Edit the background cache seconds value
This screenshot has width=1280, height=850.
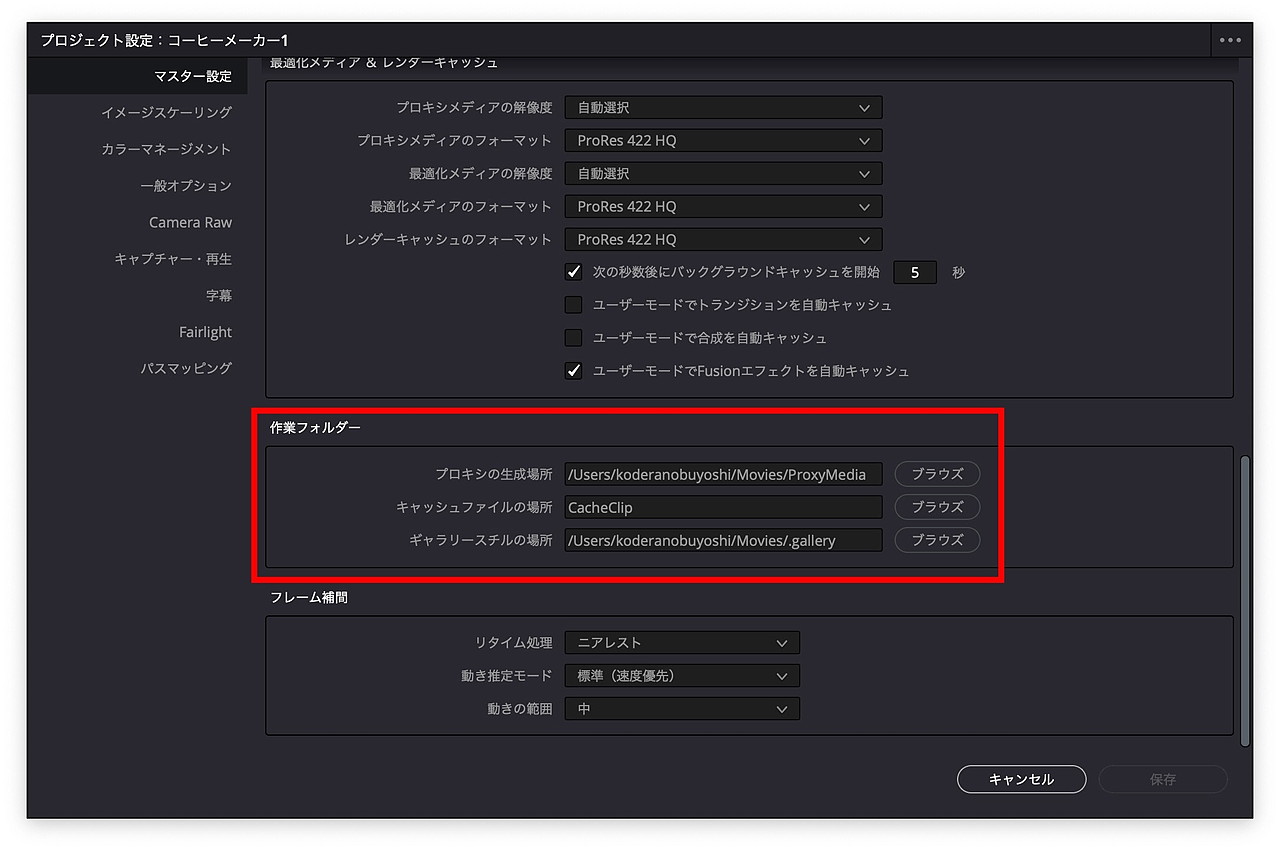tap(914, 271)
